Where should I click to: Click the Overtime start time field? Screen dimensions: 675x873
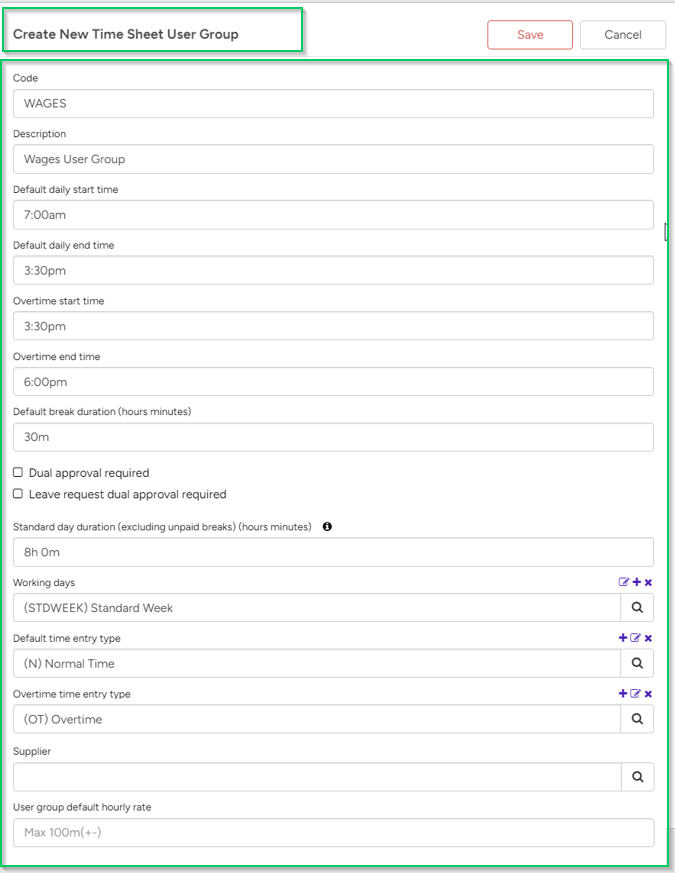point(333,326)
